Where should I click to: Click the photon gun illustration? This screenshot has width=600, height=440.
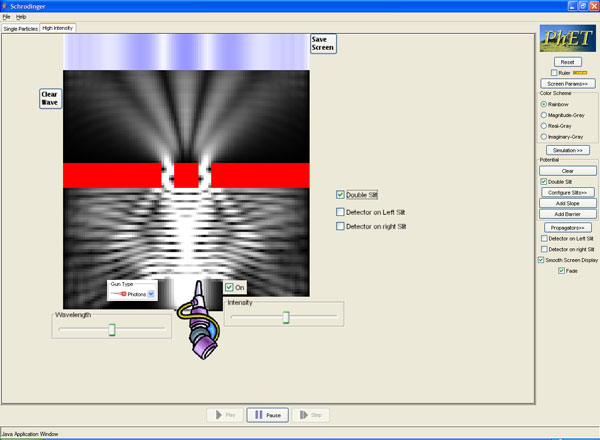[199, 321]
